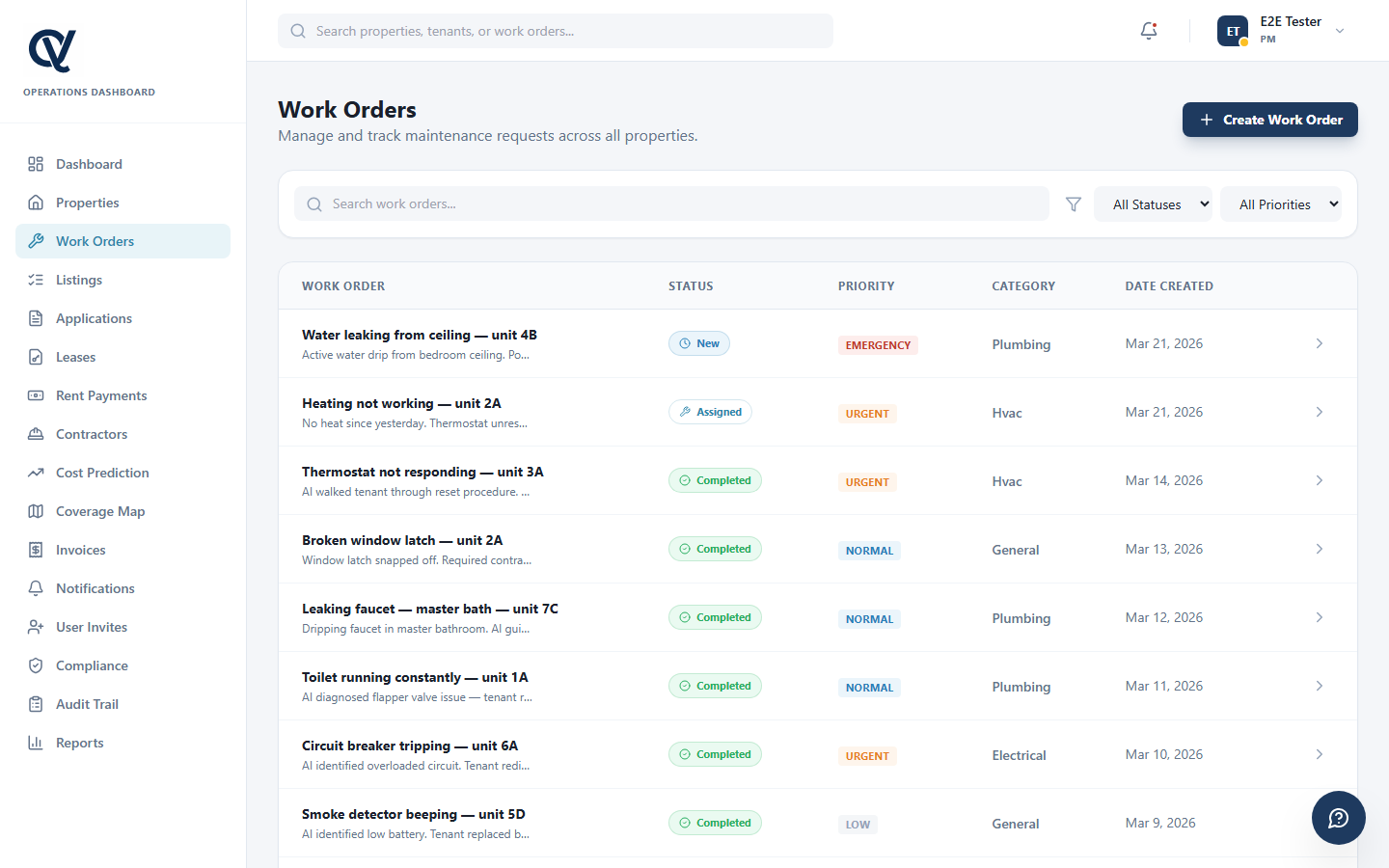Open the All Statuses dropdown

[1153, 203]
